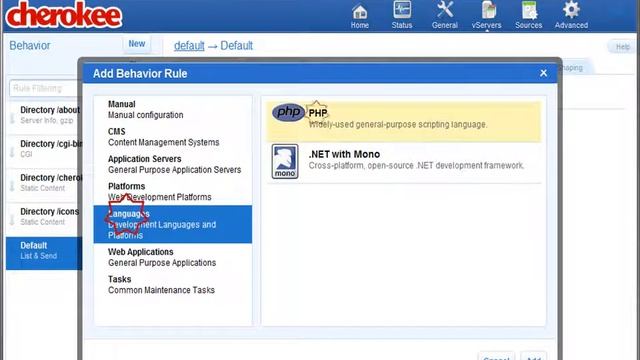Select the Default List & Send rule
The image size is (640, 360).
tap(44, 253)
